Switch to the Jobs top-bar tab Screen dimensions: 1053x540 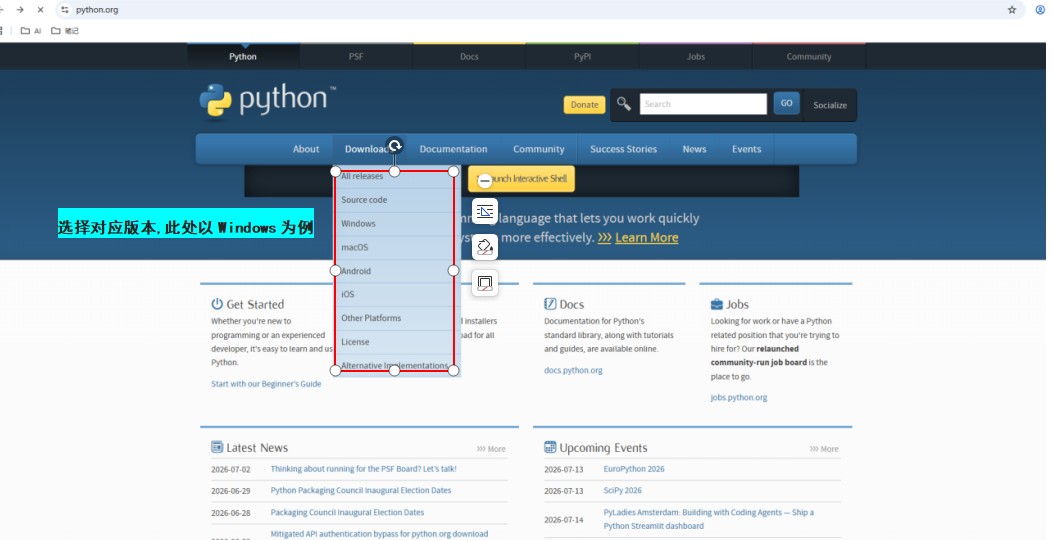tap(696, 56)
